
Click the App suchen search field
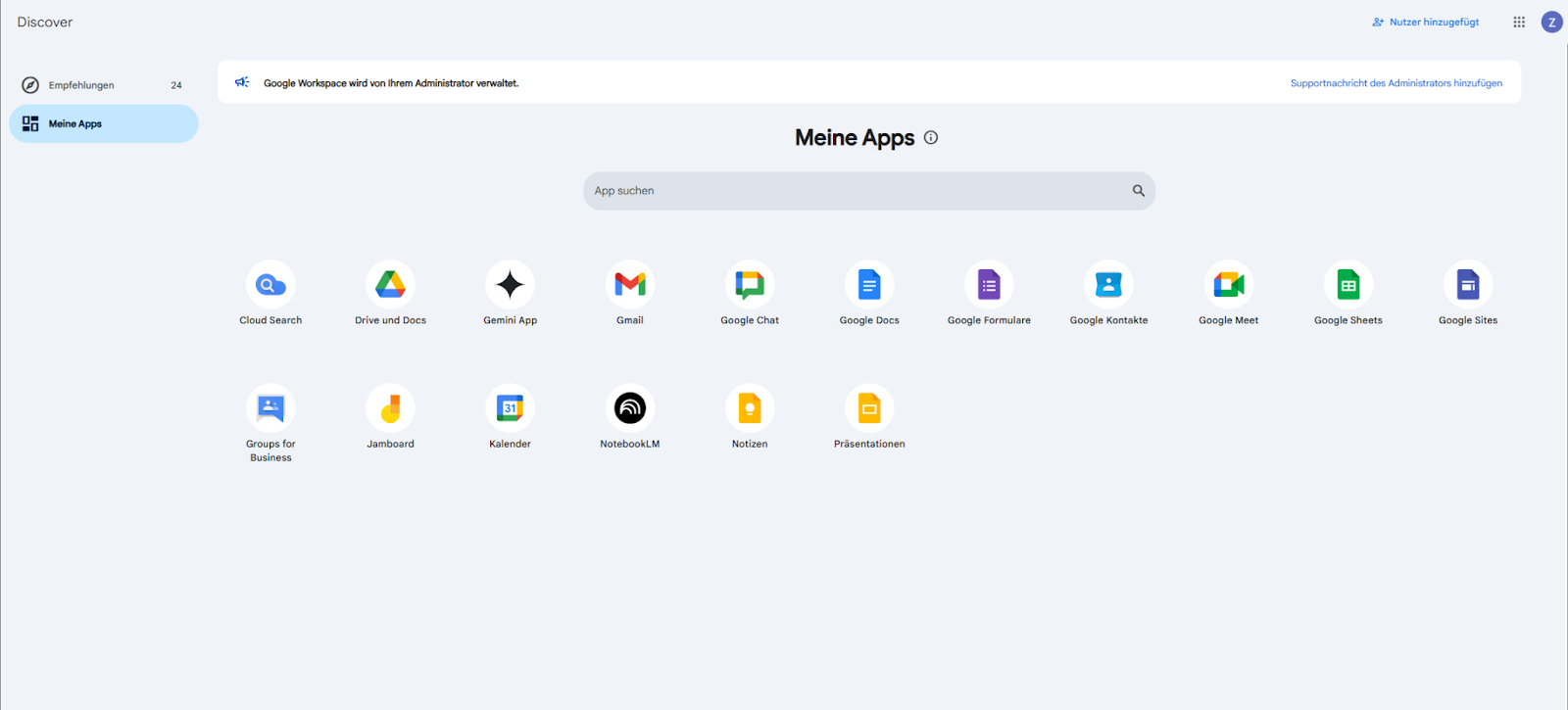(857, 191)
